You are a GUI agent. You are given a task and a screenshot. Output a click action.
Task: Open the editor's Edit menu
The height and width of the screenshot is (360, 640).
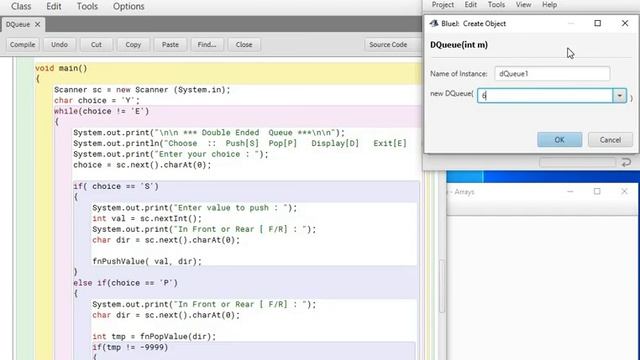(53, 7)
